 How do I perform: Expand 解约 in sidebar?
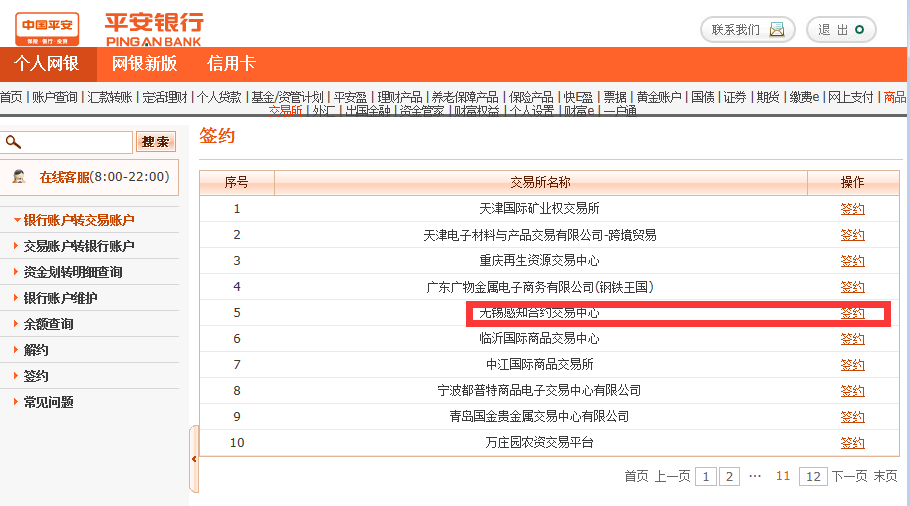click(x=35, y=350)
